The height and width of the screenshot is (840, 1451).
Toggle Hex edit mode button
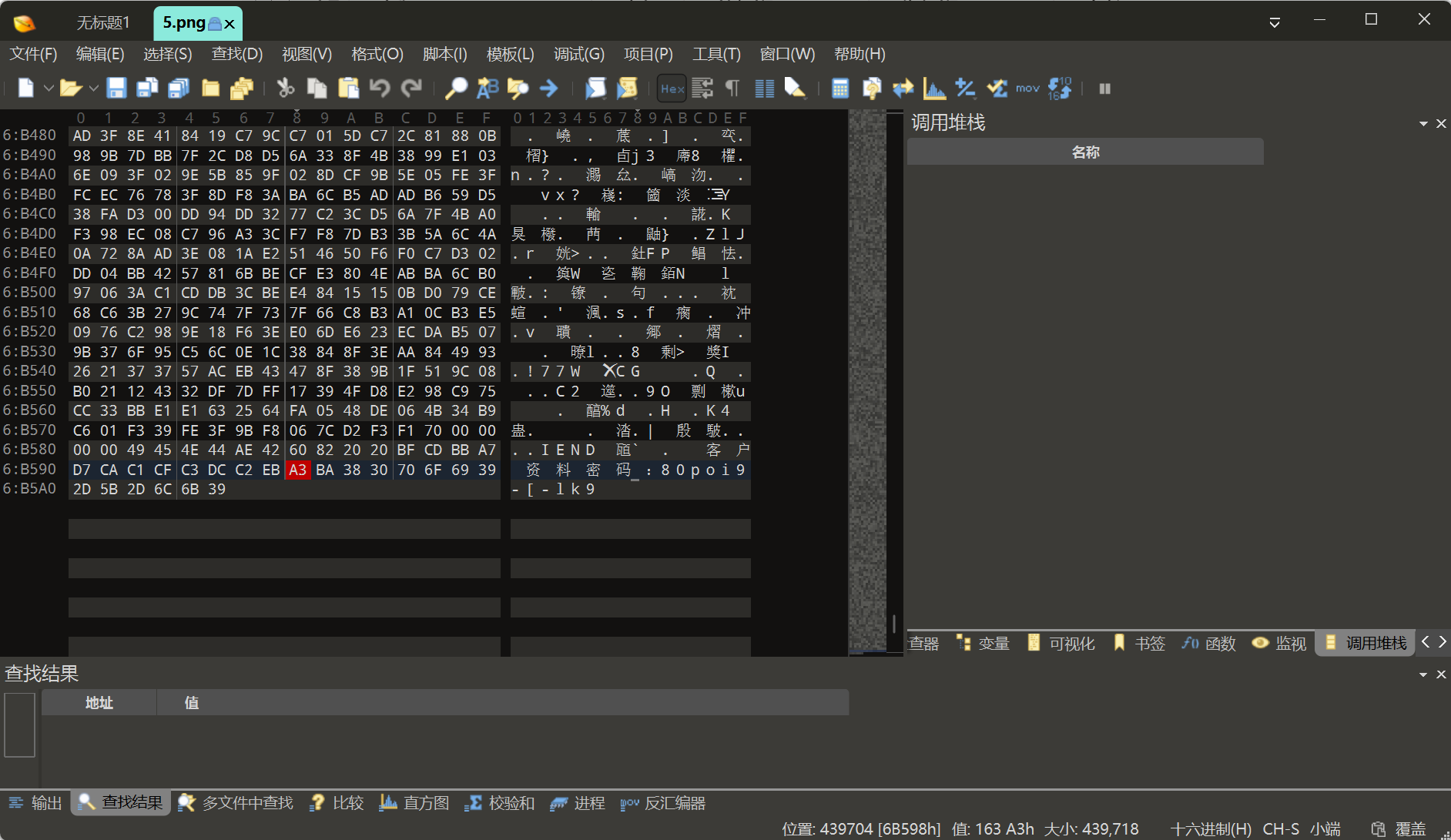tap(672, 89)
